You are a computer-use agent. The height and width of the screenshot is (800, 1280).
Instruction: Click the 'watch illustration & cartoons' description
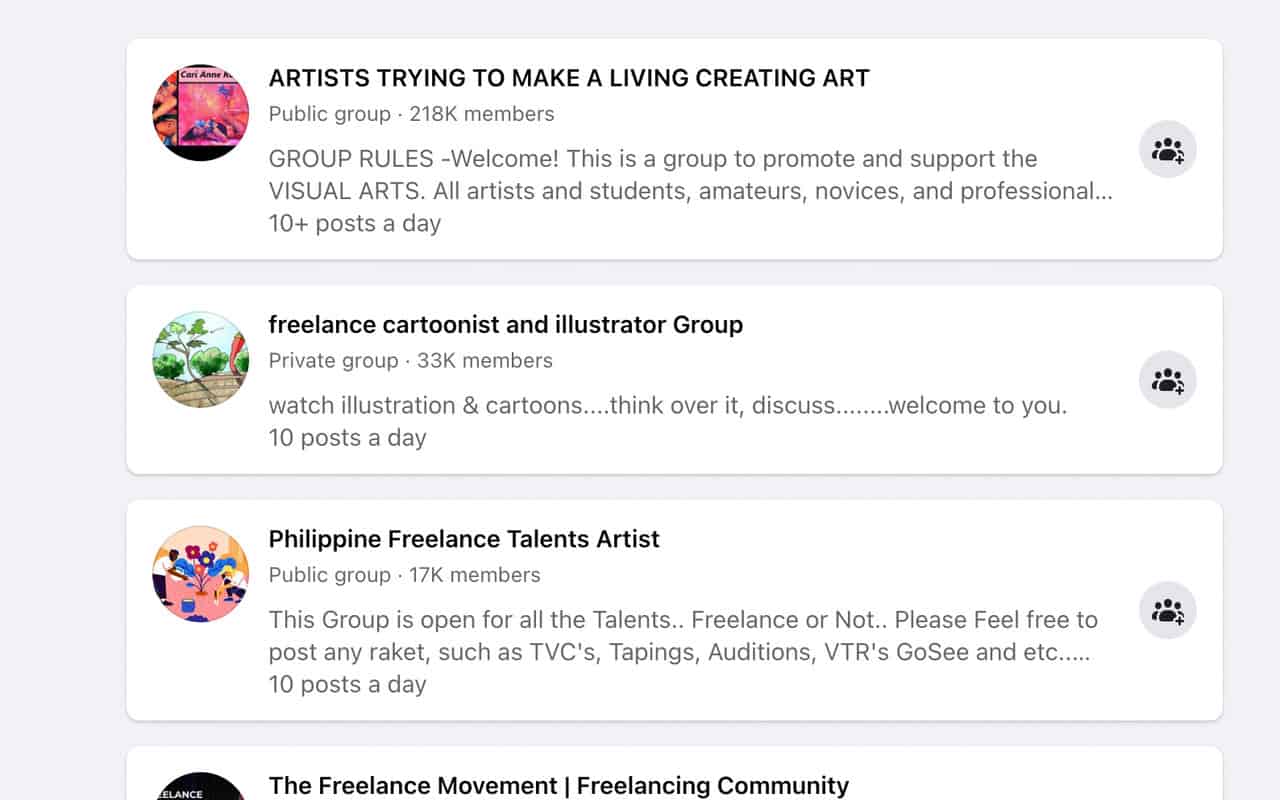click(667, 406)
